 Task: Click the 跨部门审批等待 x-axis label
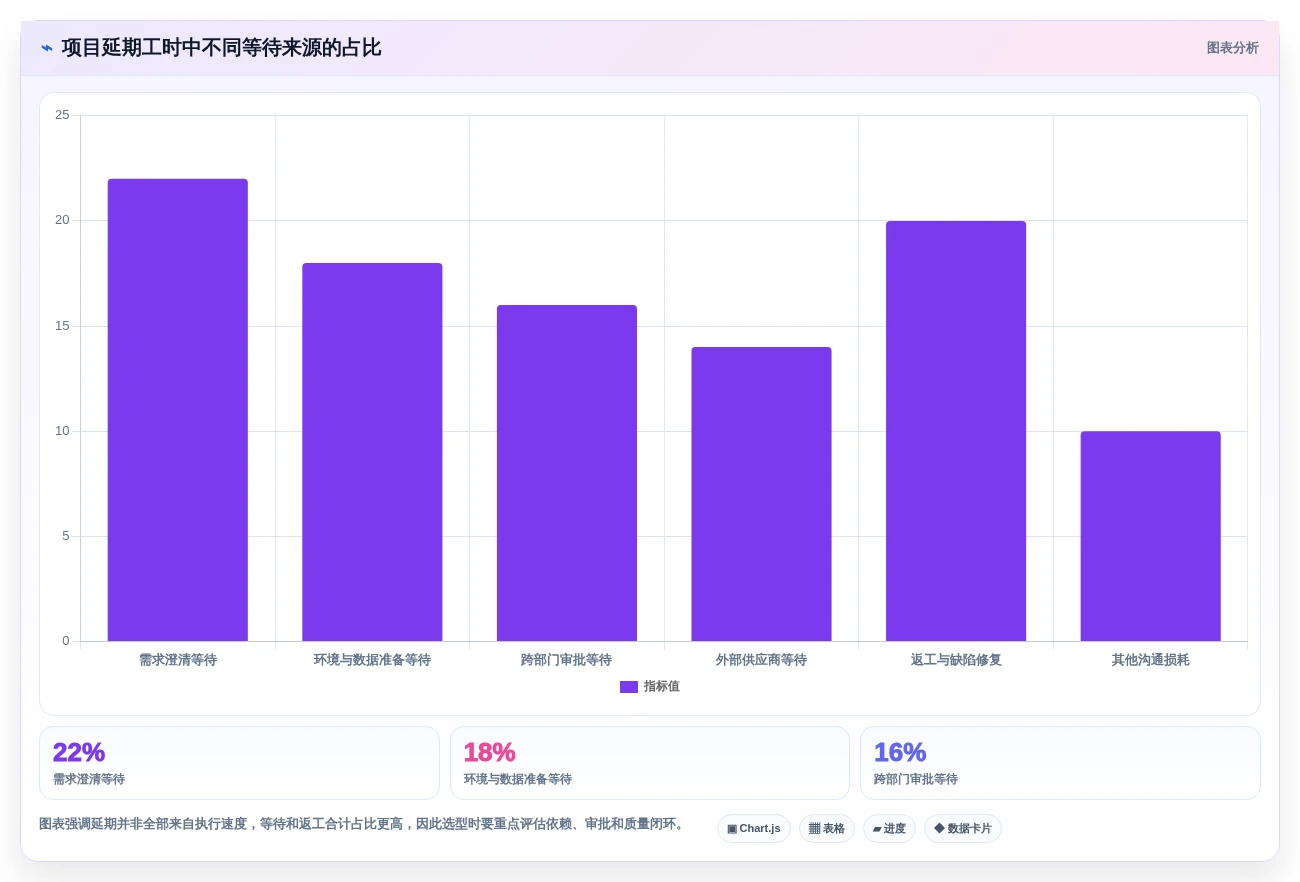[567, 660]
